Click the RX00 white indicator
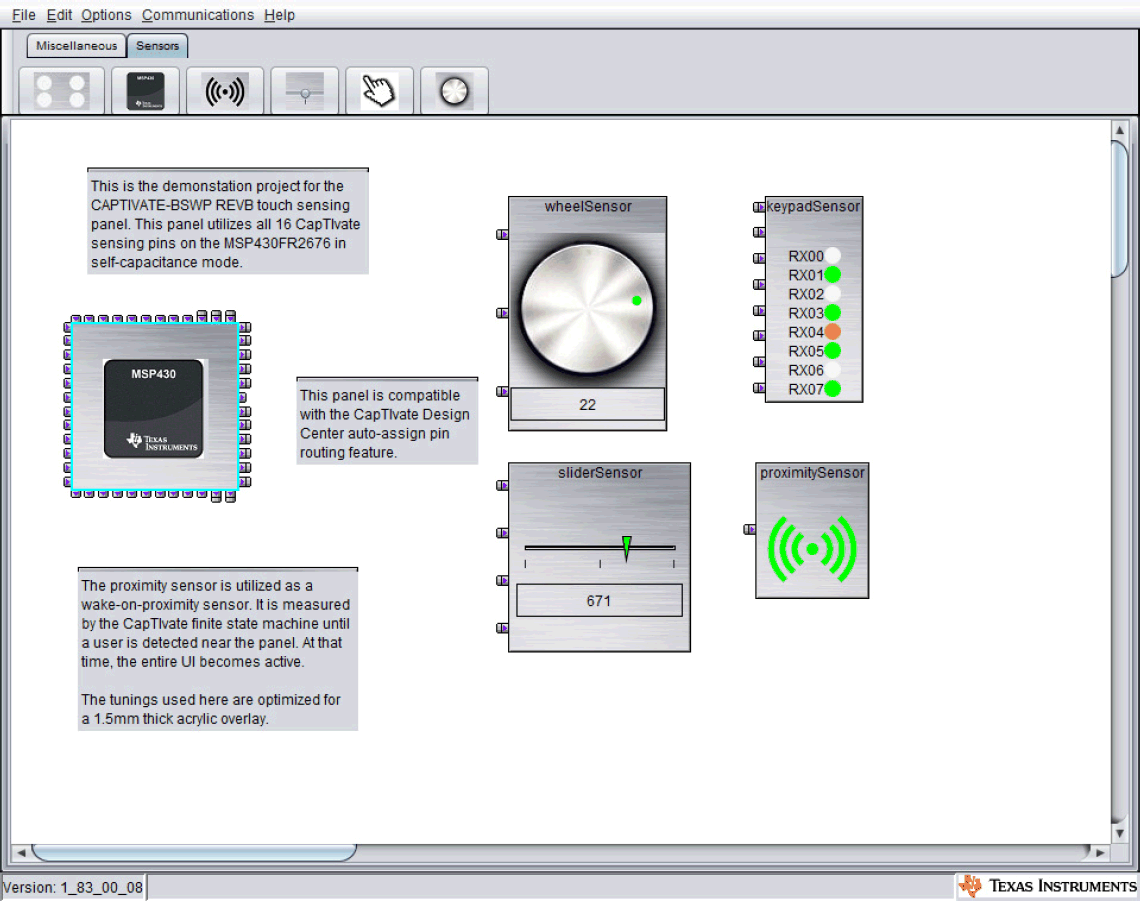The image size is (1140, 901). [x=833, y=256]
